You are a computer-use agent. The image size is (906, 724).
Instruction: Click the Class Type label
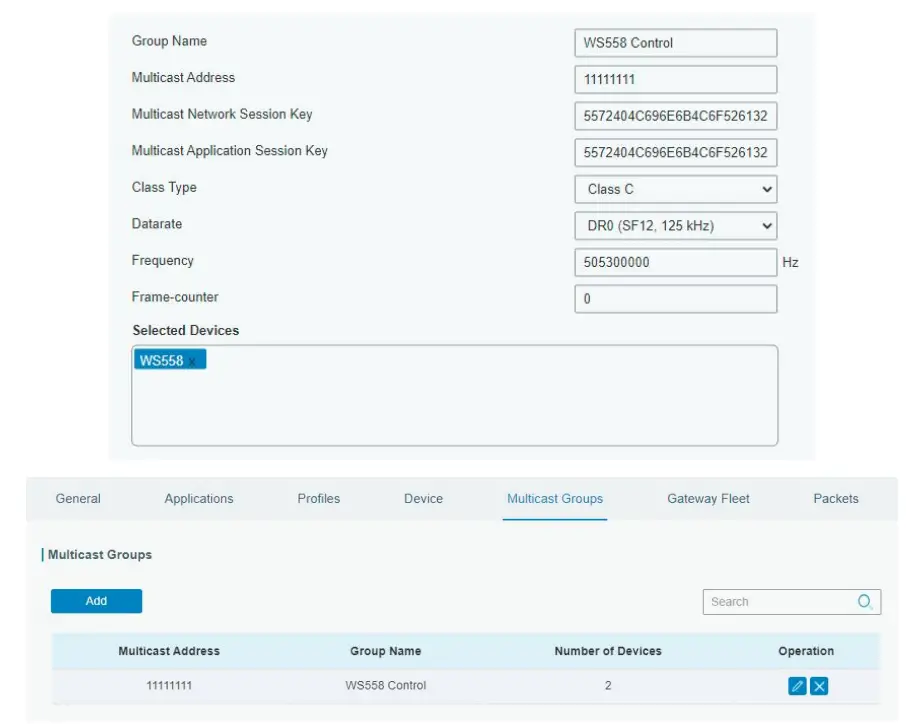tap(164, 187)
